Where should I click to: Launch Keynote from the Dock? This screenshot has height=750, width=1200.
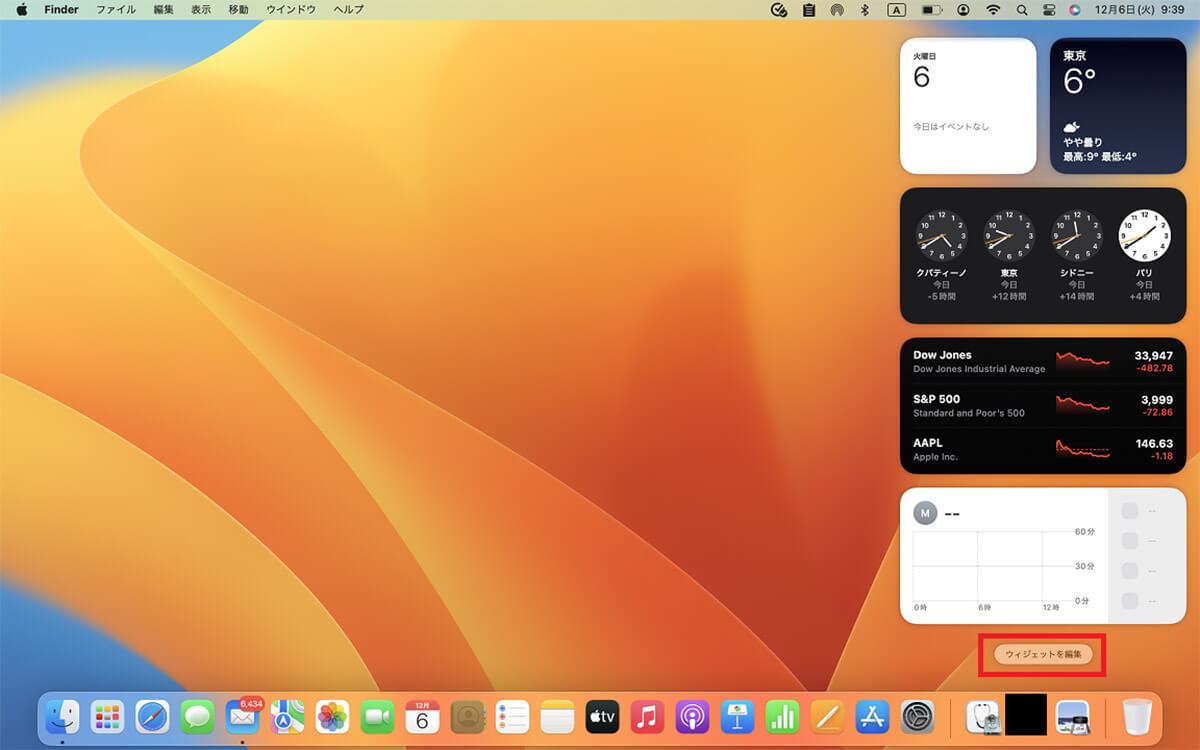point(737,716)
